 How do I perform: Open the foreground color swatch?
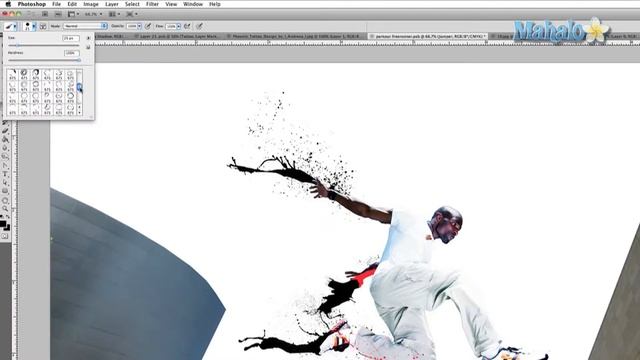[x=3, y=224]
